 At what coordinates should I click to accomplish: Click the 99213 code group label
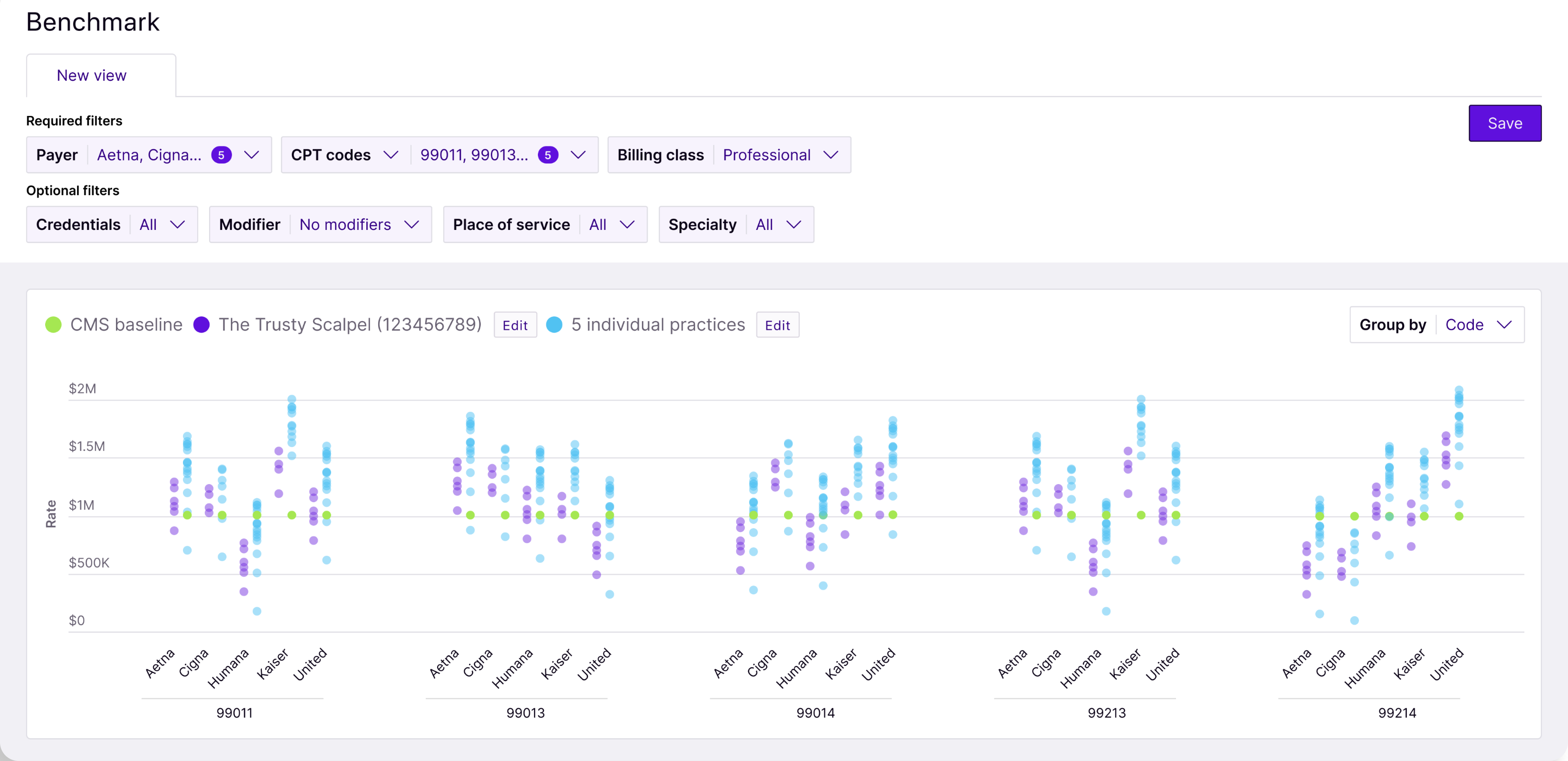click(x=1107, y=713)
